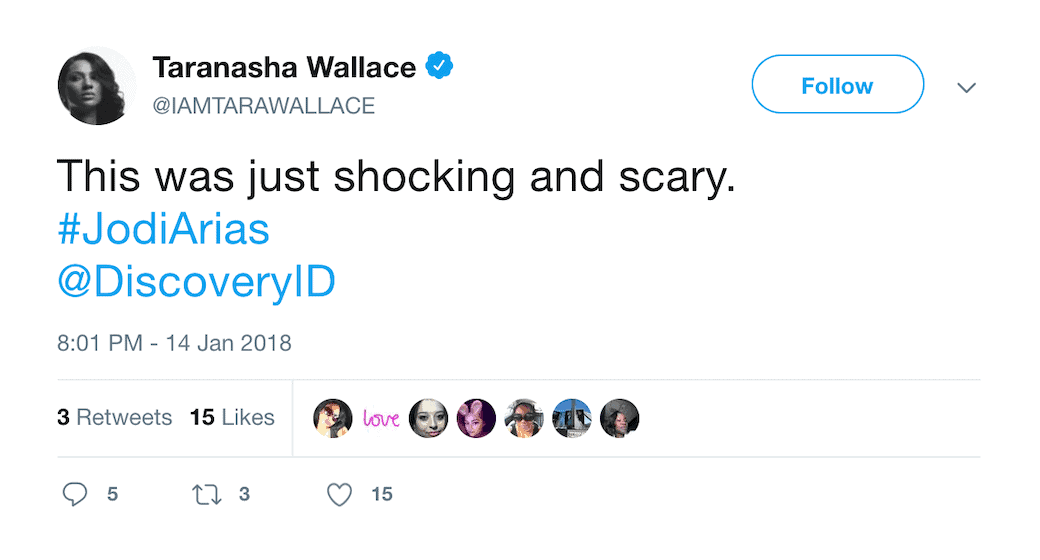Visit the @DiscoveryID mention
The image size is (1040, 560).
(196, 283)
